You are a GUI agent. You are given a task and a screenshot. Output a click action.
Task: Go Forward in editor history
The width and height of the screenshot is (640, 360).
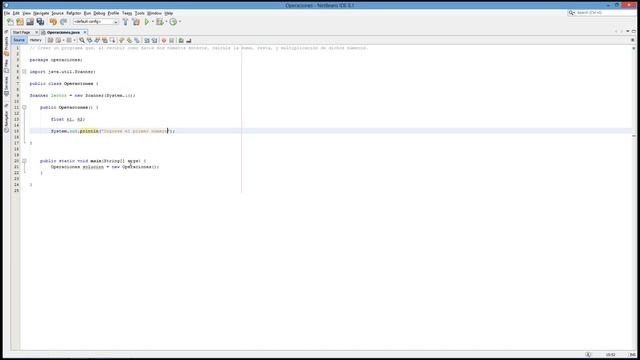coord(69,40)
